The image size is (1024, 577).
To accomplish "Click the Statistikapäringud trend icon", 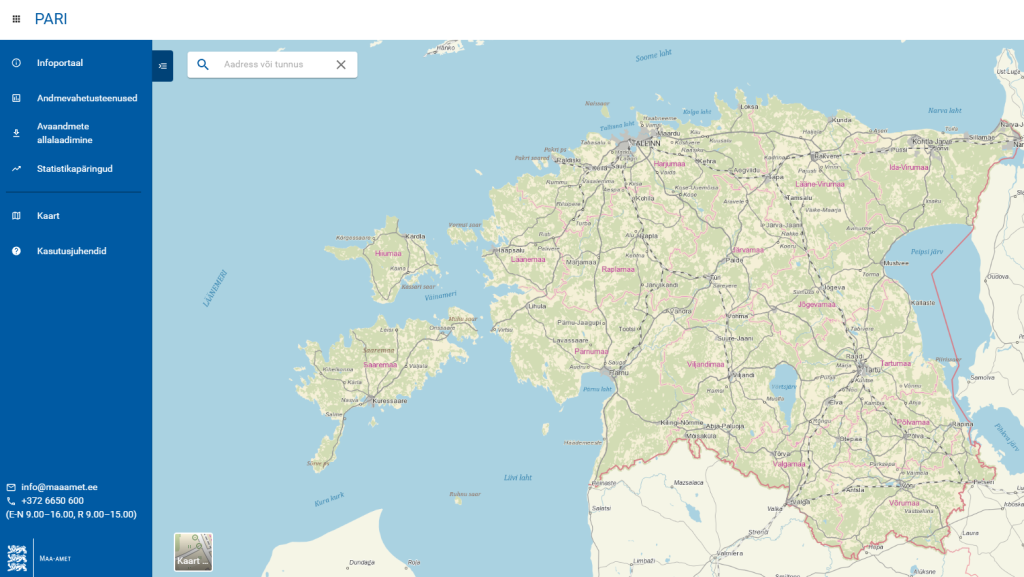I will 16,168.
